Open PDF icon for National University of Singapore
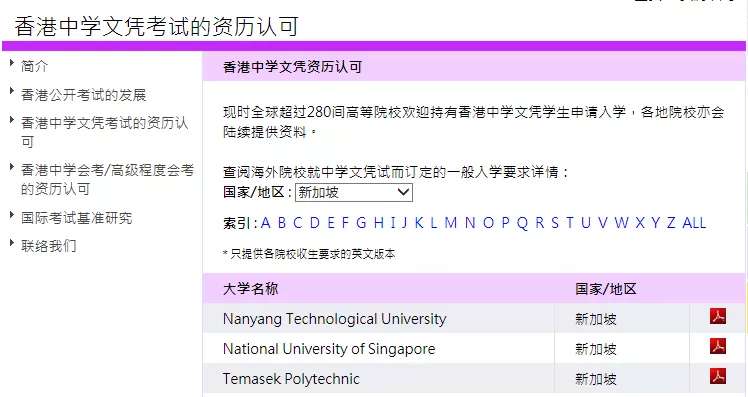Image resolution: width=748 pixels, height=397 pixels. click(717, 346)
